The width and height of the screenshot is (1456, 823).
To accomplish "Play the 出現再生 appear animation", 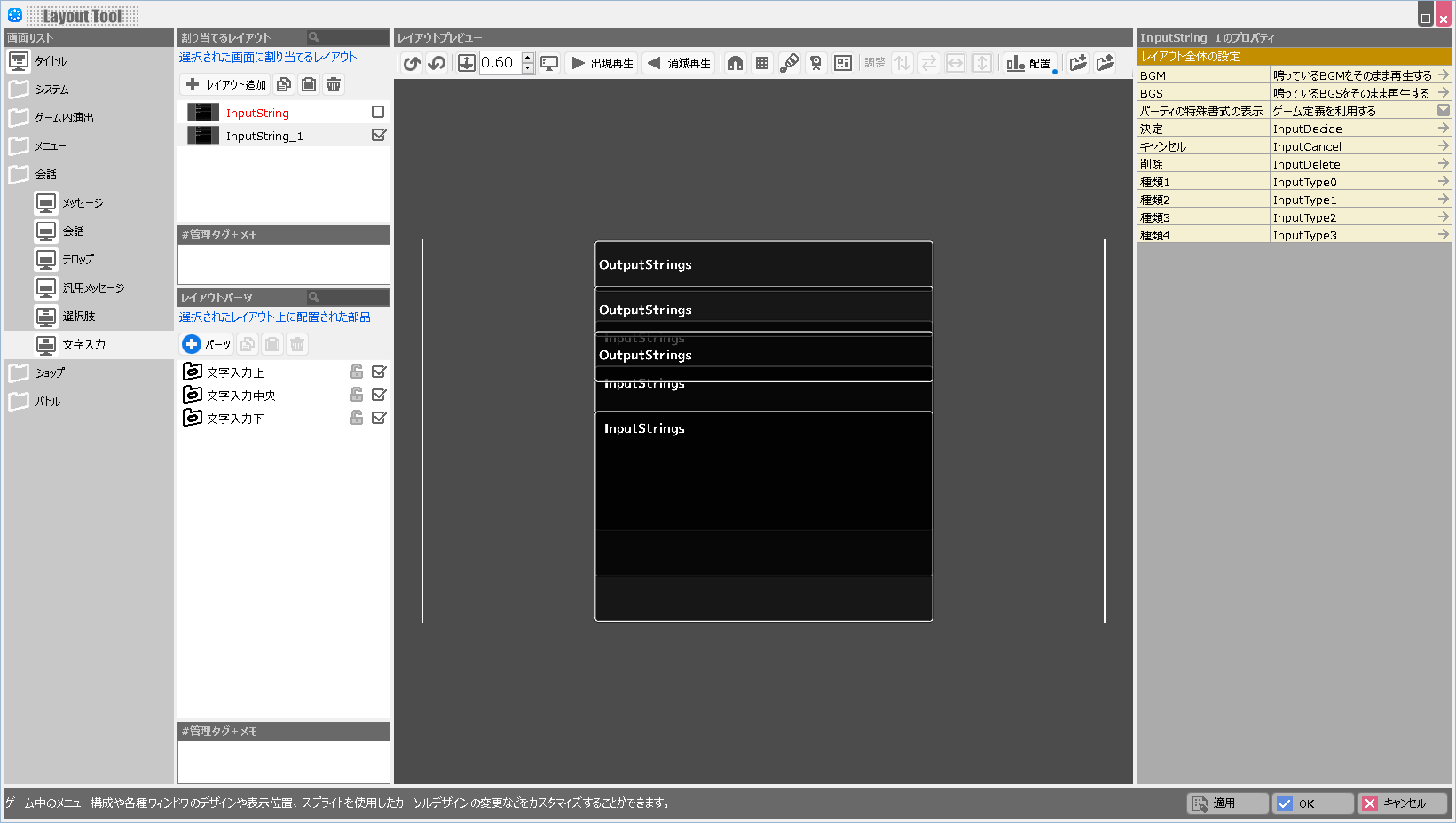I will [x=602, y=63].
